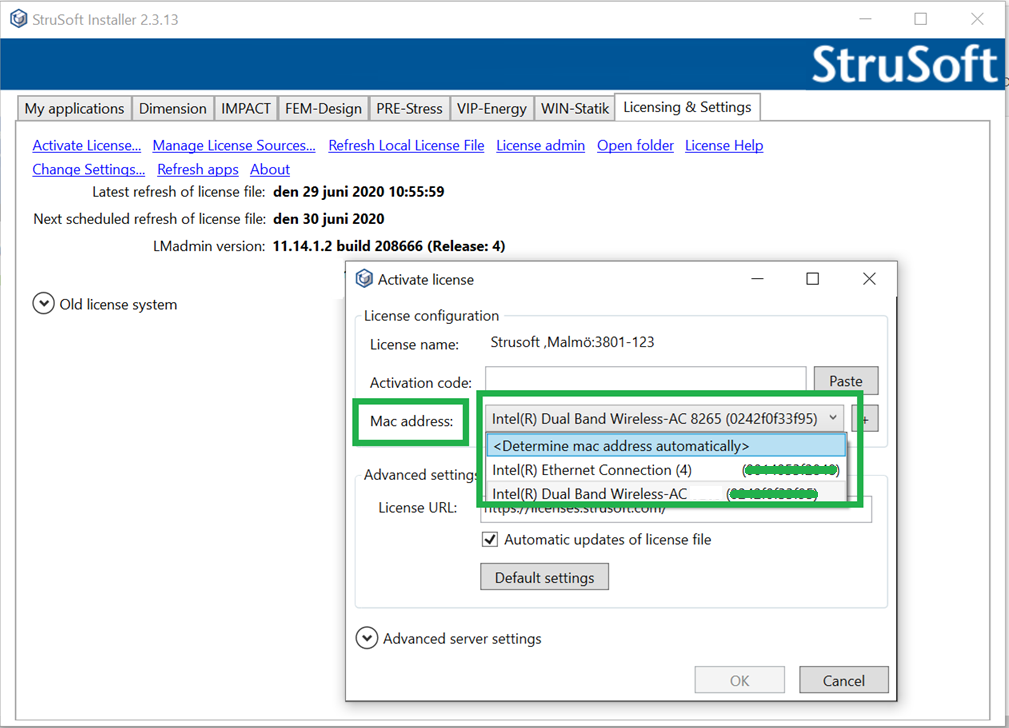Click the StruSoft logo in banner
1009x728 pixels.
[x=905, y=64]
